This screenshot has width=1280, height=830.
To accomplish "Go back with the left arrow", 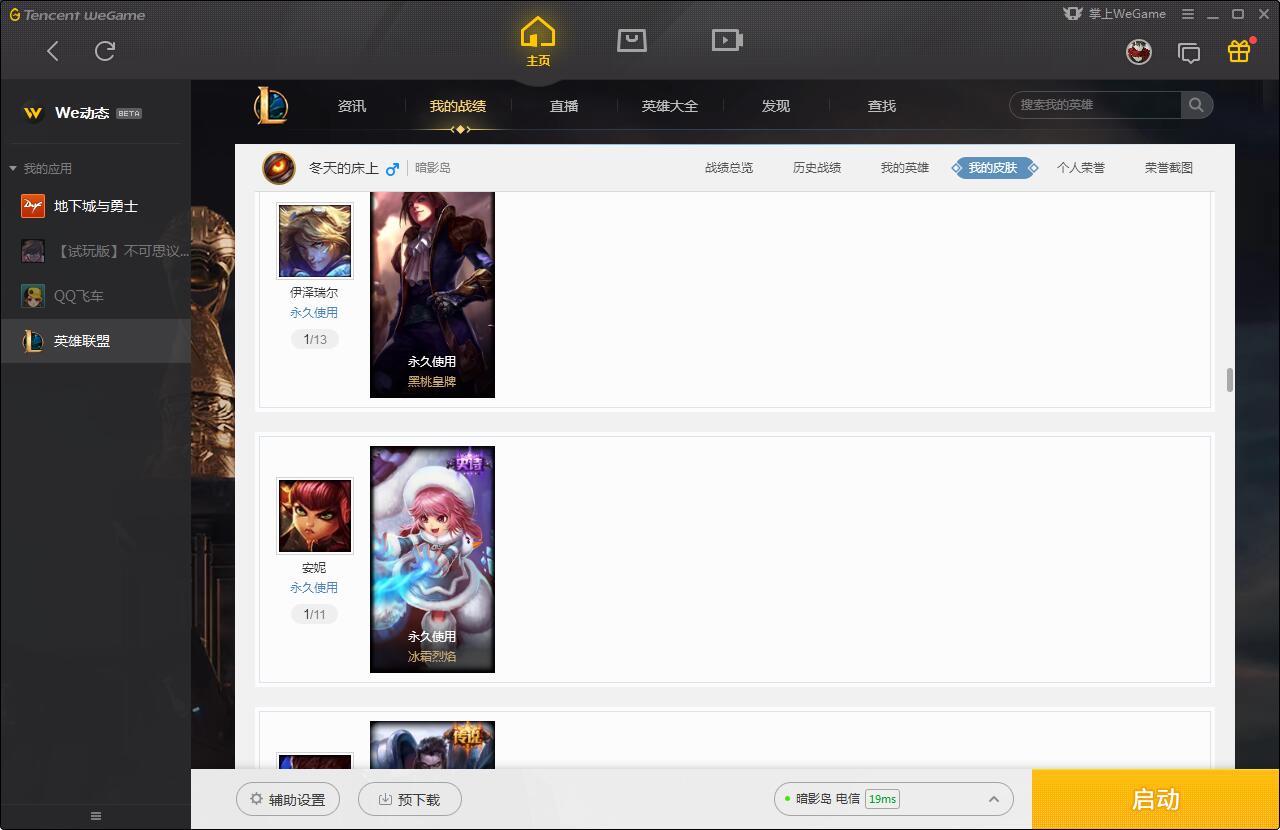I will pyautogui.click(x=53, y=51).
